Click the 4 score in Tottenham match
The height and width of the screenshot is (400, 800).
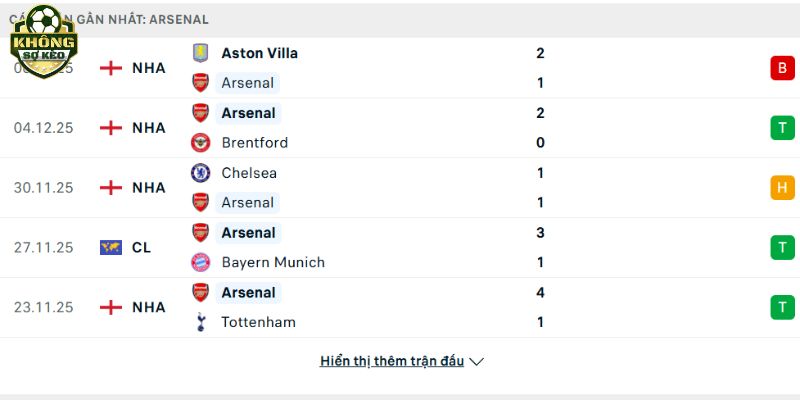(x=540, y=292)
